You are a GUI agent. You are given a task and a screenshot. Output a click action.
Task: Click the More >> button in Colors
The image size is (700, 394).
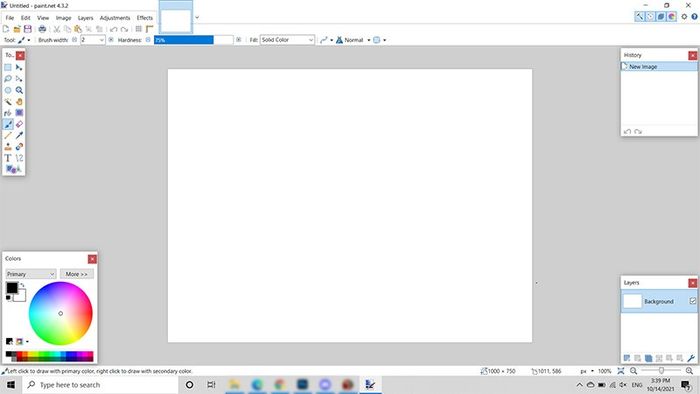tap(77, 274)
